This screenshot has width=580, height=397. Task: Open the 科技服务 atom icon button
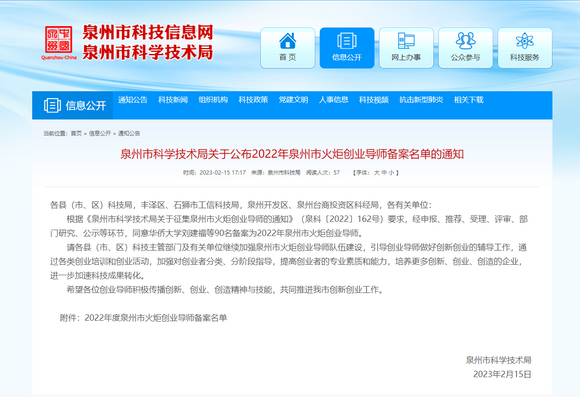click(525, 48)
